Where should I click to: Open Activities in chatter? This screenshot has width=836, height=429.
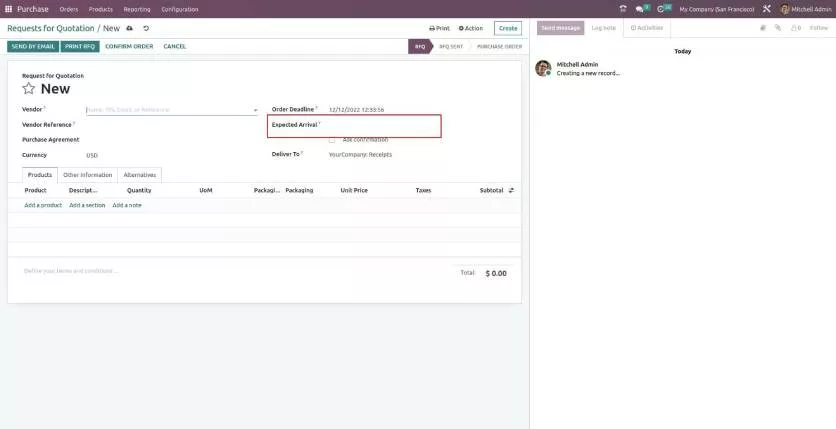click(x=647, y=28)
